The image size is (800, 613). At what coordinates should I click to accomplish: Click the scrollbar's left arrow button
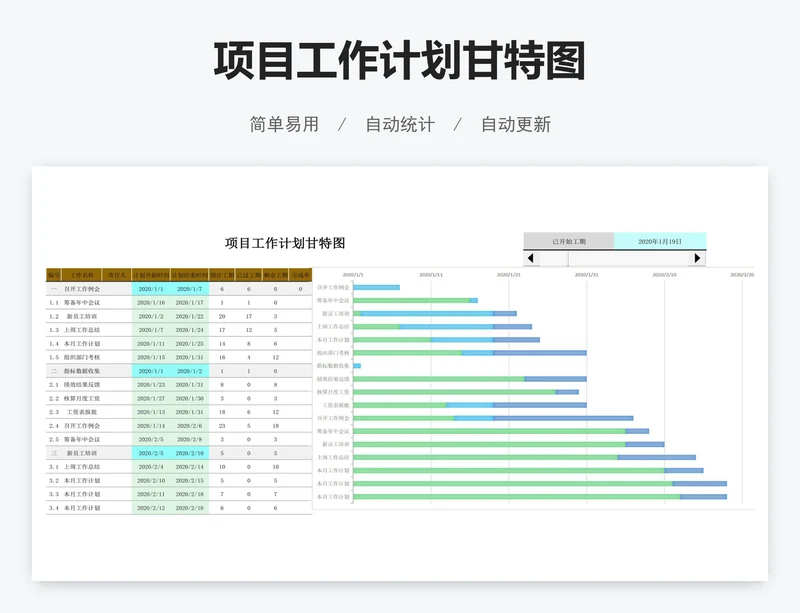click(531, 258)
